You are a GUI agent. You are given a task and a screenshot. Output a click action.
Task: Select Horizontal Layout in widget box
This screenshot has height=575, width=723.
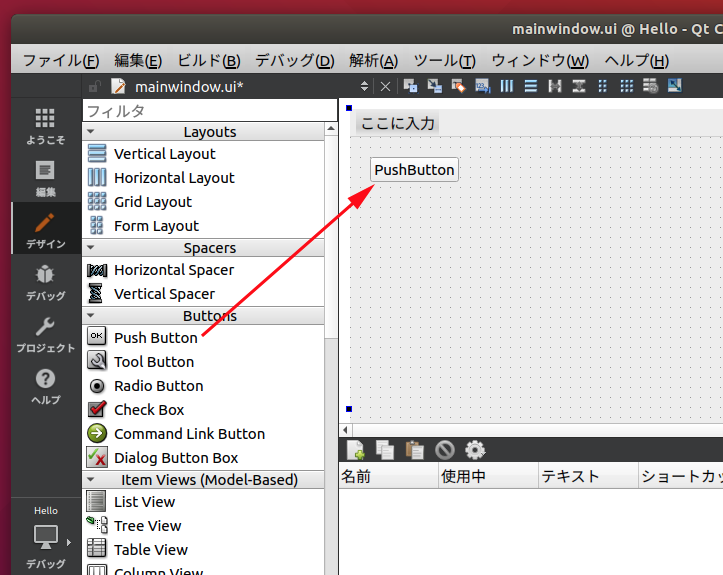[x=204, y=178]
